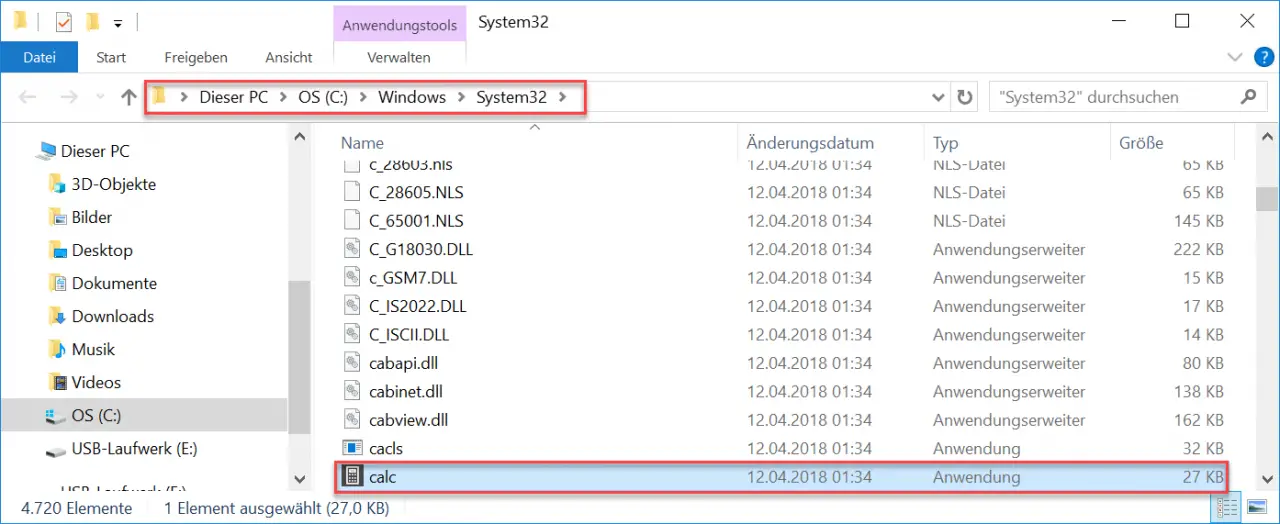Select the cabview.dll file icon
Image resolution: width=1280 pixels, height=524 pixels.
click(x=351, y=420)
